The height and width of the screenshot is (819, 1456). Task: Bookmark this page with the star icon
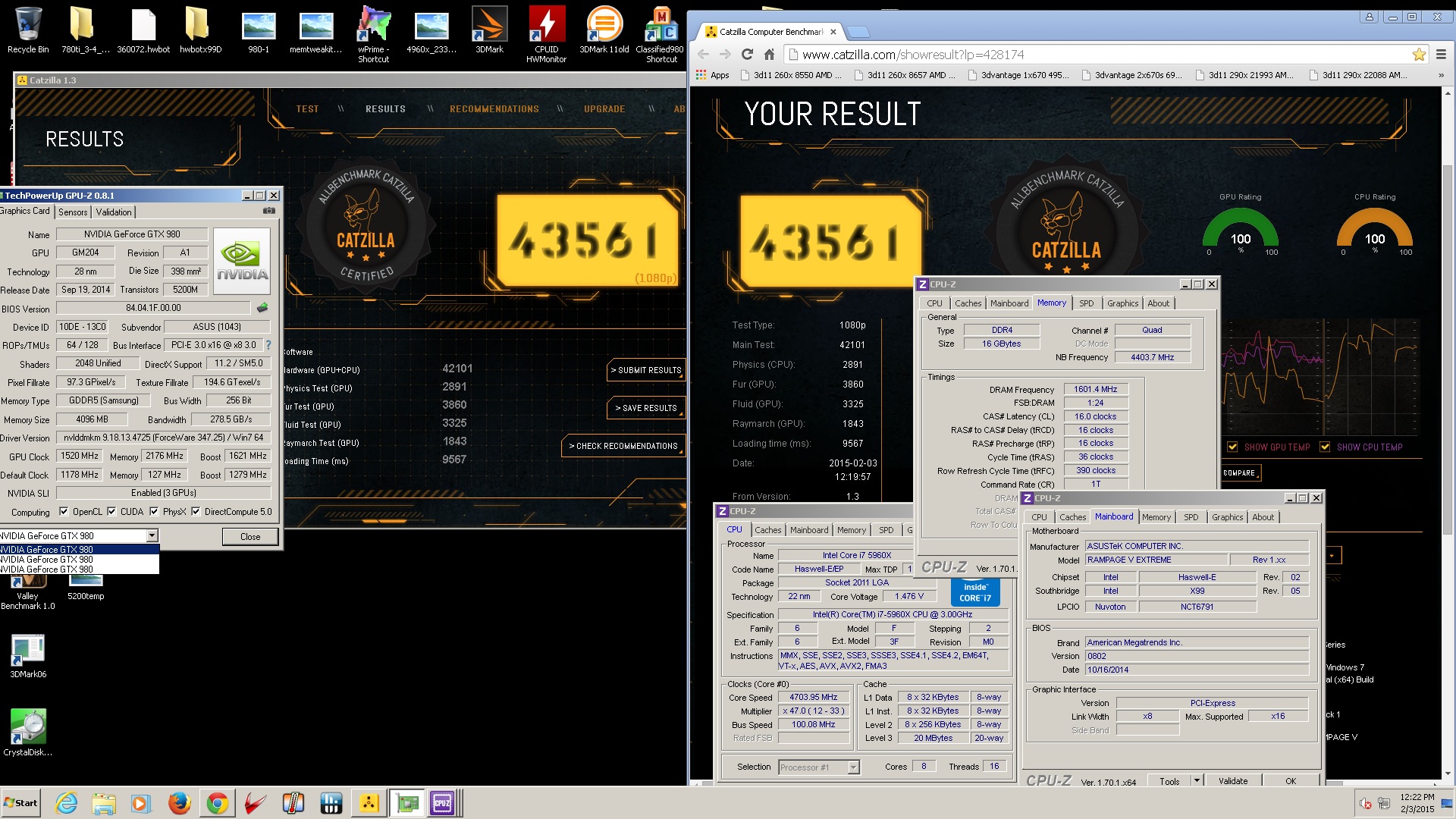[x=1419, y=55]
